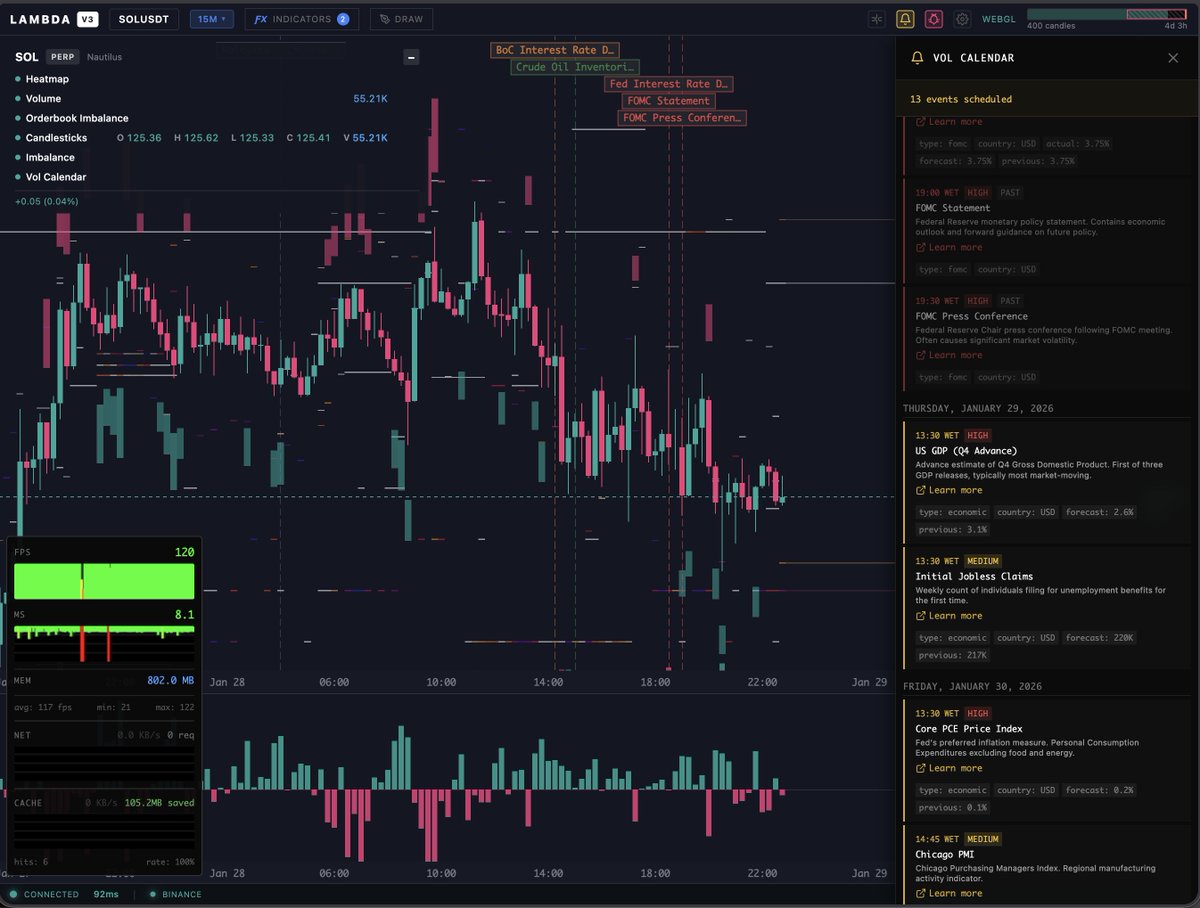The width and height of the screenshot is (1200, 908).
Task: Select the Vol Calendar indicator label
Action: click(56, 177)
